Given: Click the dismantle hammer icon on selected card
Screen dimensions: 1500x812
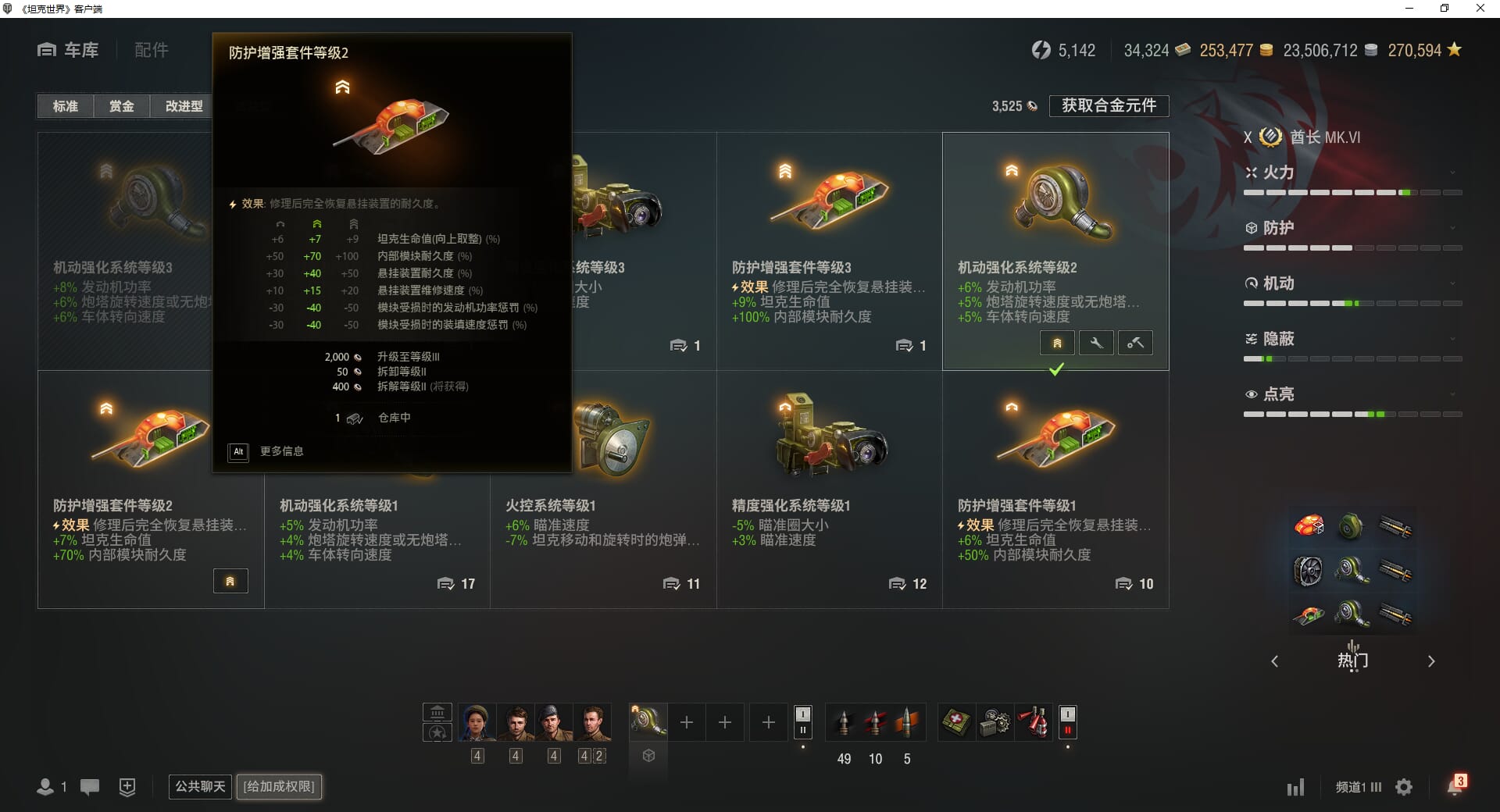Looking at the screenshot, I should (1135, 343).
